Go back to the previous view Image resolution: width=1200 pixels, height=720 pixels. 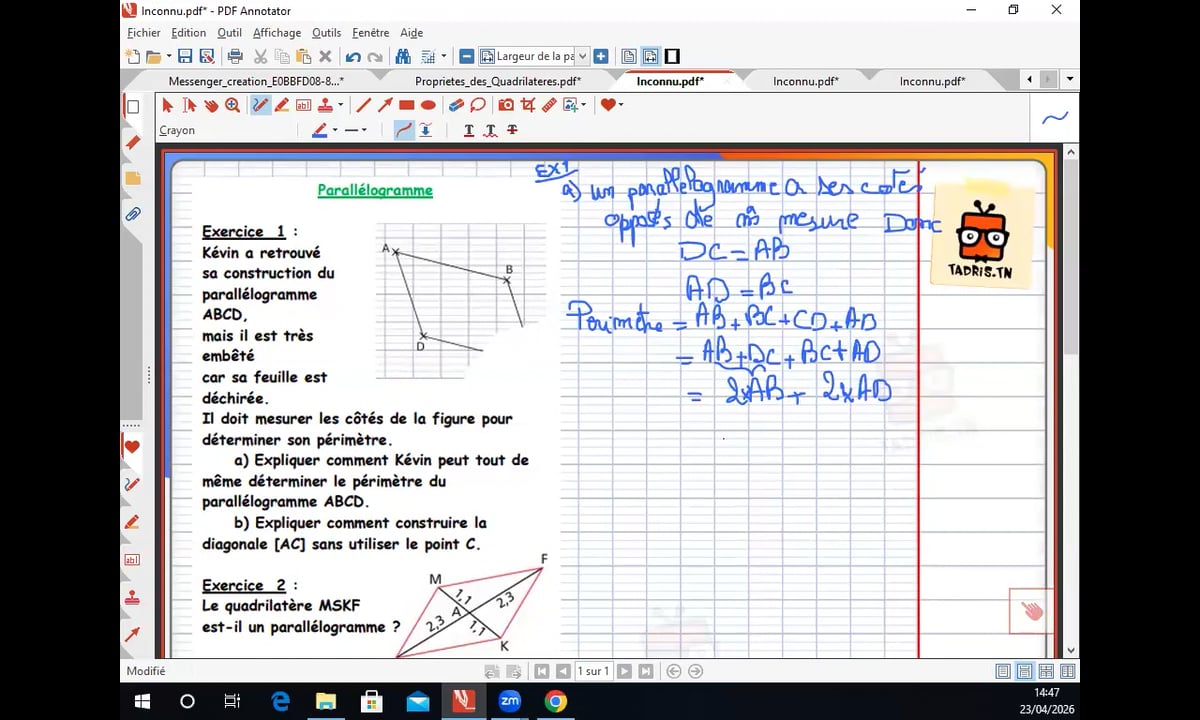(x=674, y=671)
